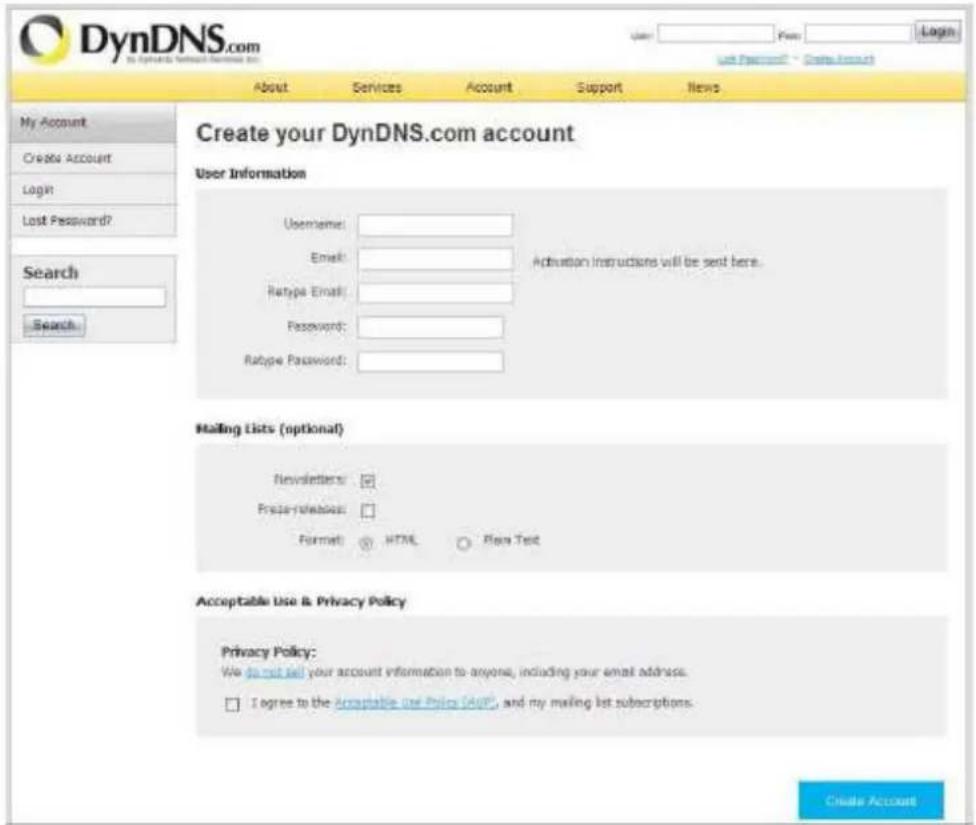Click the sidebar Search button
The image size is (976, 825).
[x=54, y=325]
